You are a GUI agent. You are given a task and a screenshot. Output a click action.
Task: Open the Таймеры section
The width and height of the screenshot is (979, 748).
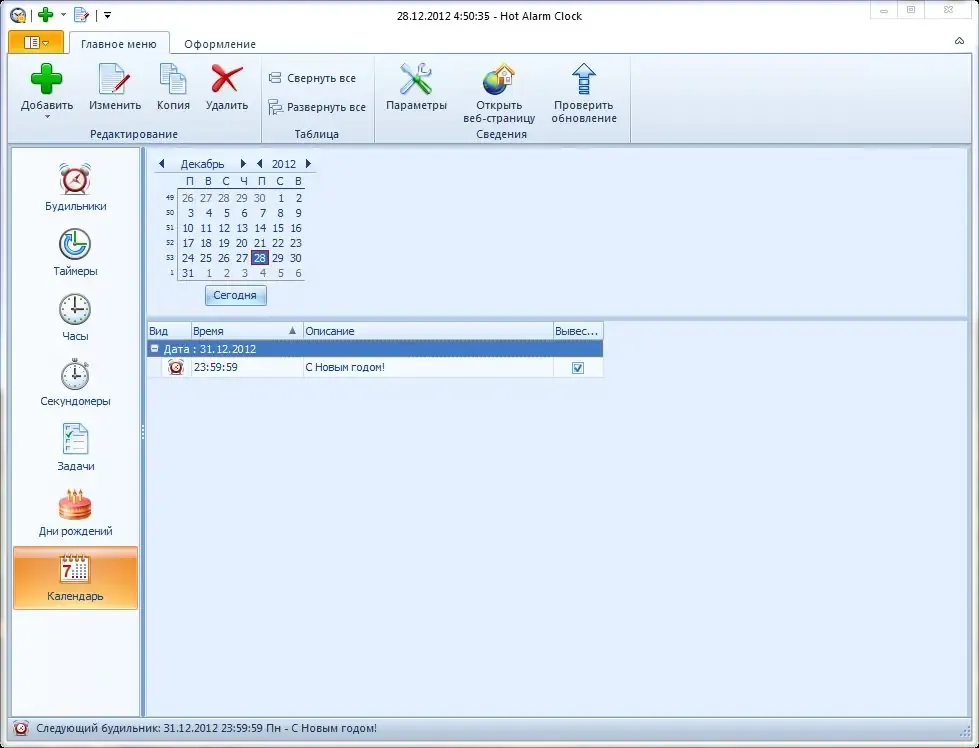[x=75, y=252]
